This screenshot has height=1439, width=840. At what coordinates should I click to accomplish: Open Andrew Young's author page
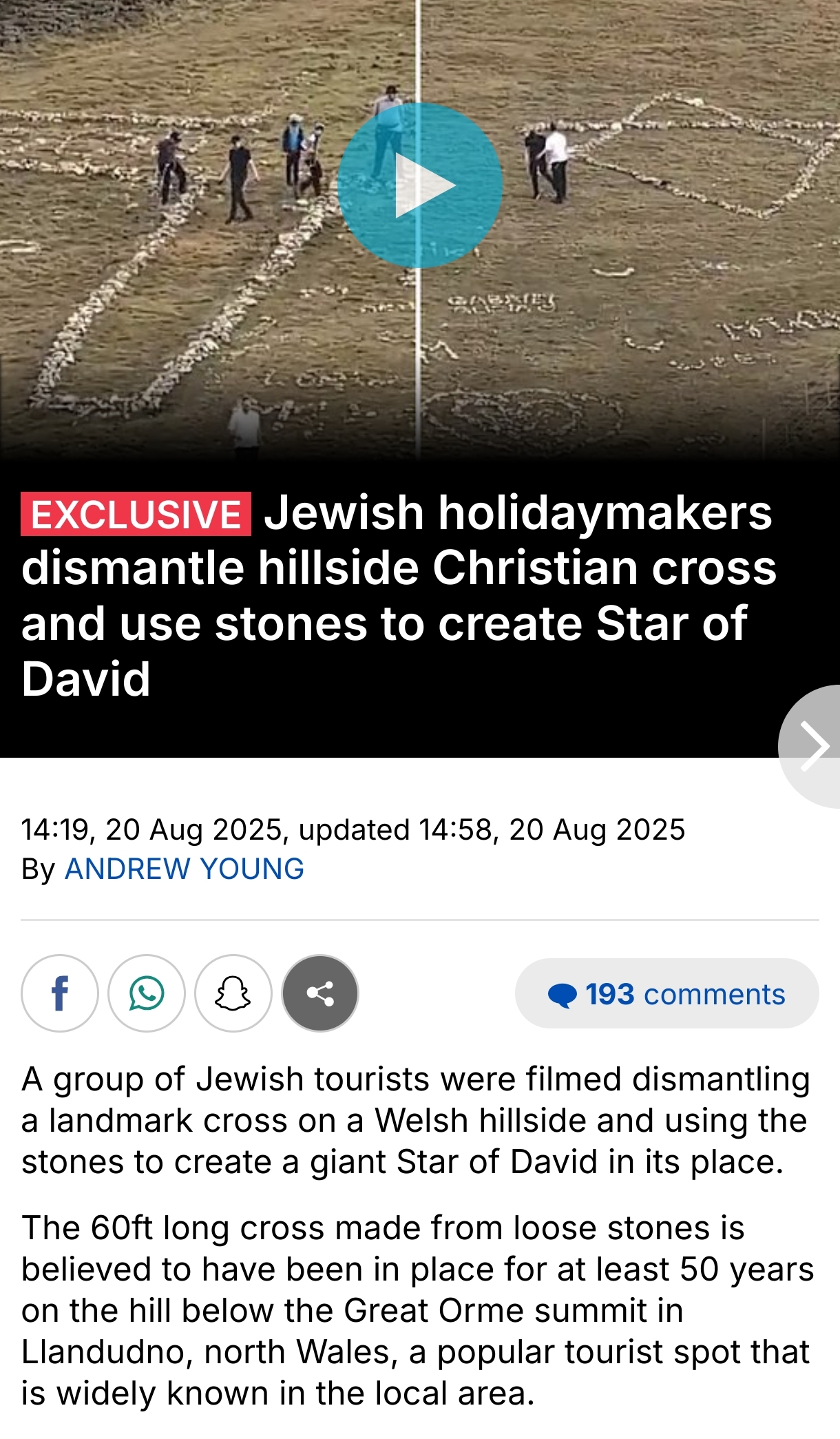[x=184, y=869]
